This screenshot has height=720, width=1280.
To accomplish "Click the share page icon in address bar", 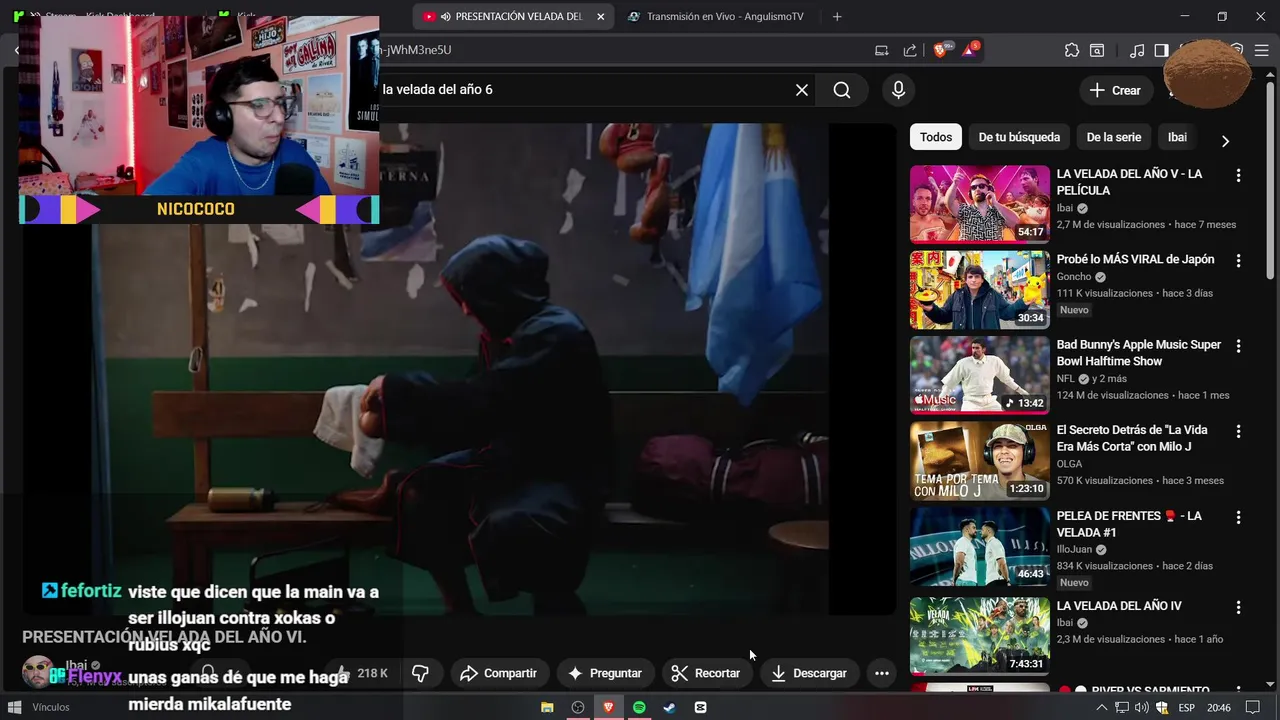I will pos(910,50).
